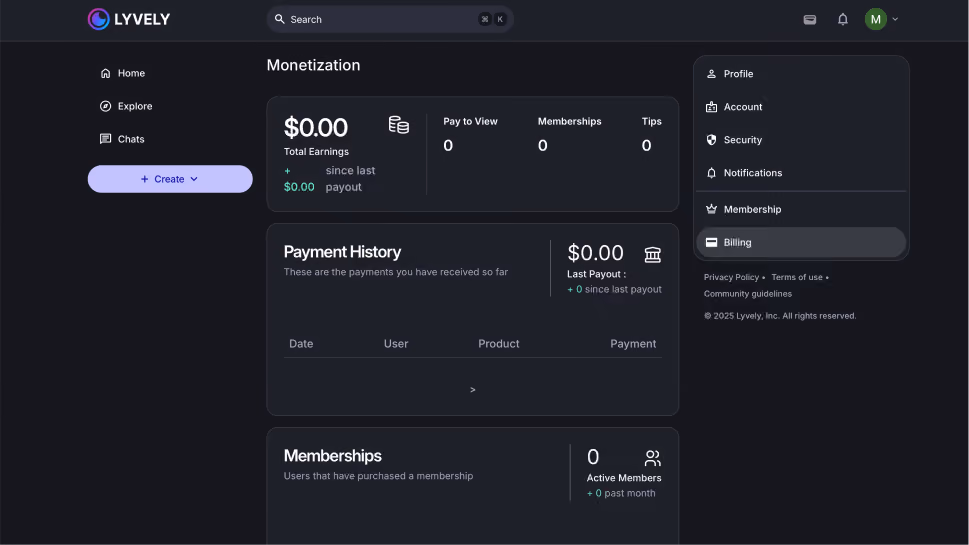Open Notifications settings in right panel
Screen dimensions: 969x545
click(x=801, y=173)
